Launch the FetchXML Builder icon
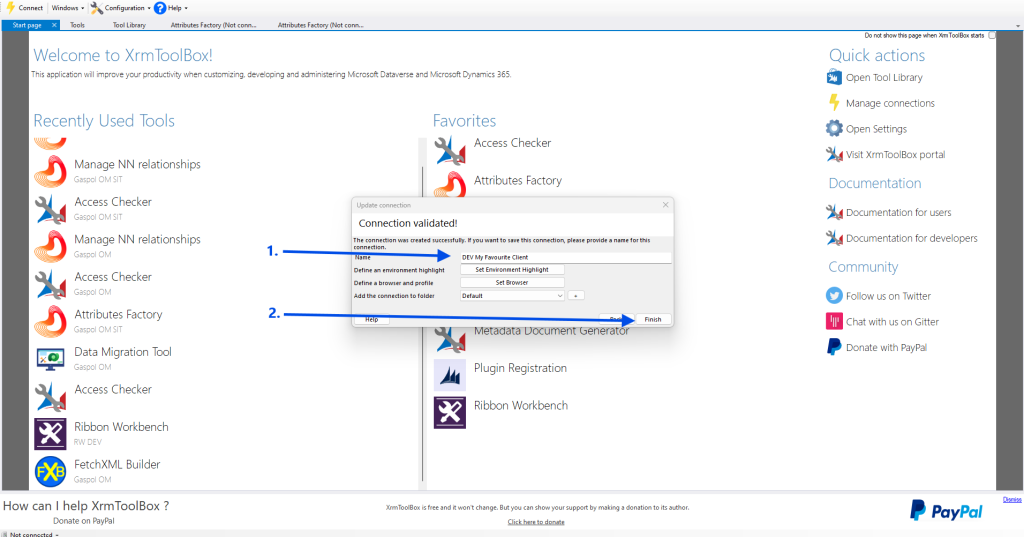 tap(50, 471)
